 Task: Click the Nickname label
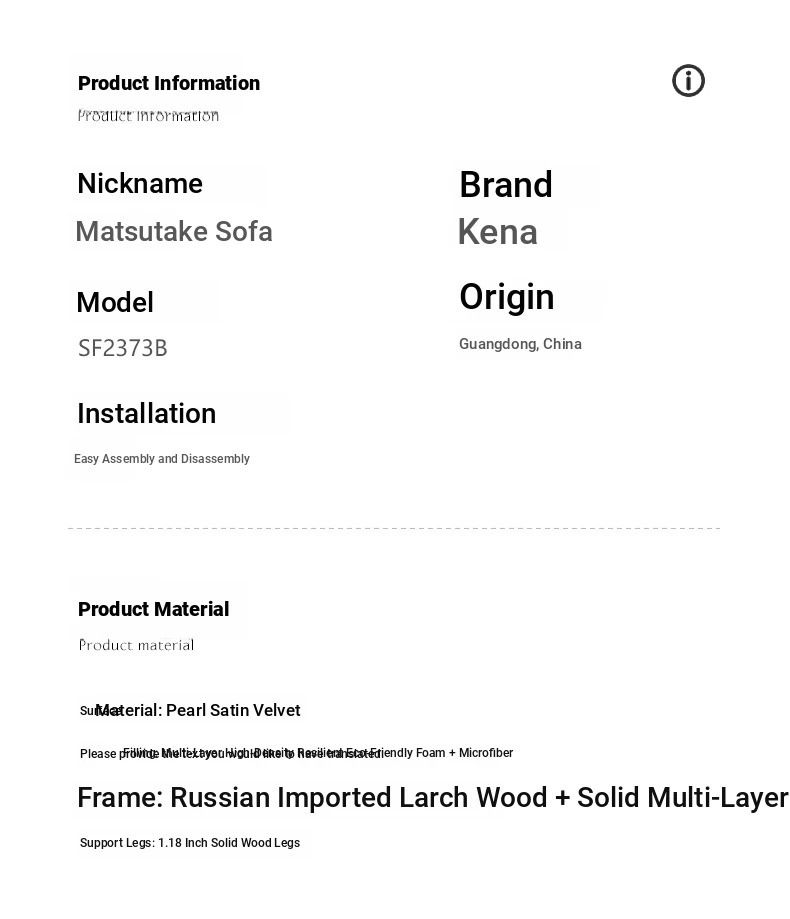coord(140,183)
